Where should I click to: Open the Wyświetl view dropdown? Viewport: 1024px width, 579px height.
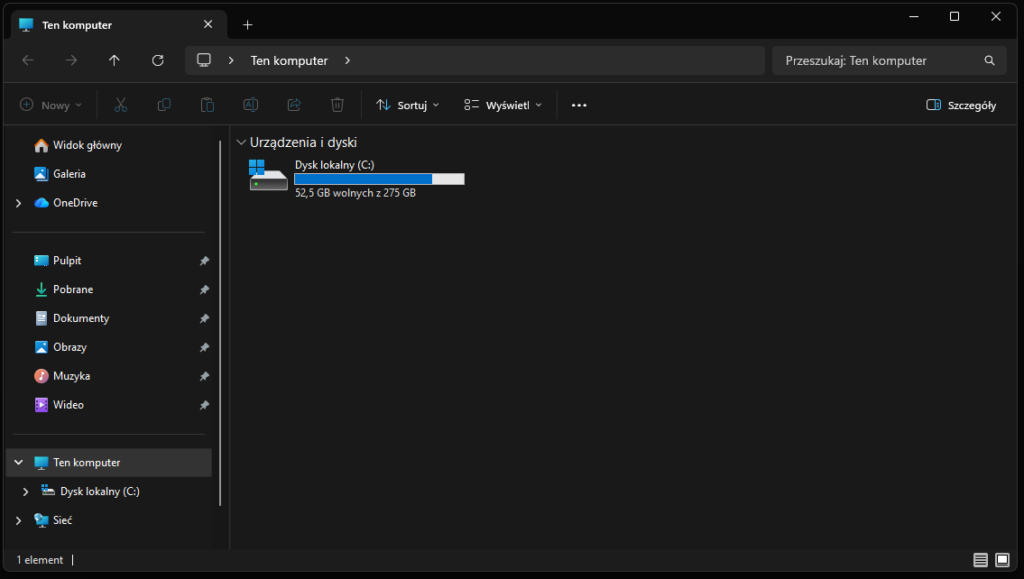click(502, 105)
